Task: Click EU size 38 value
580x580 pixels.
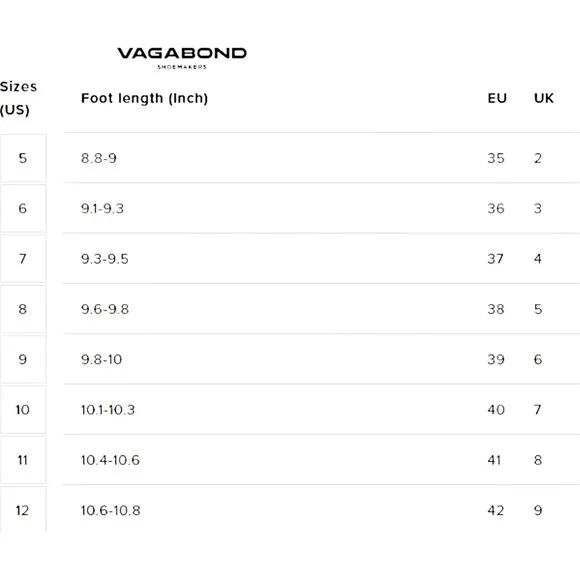Action: point(496,309)
